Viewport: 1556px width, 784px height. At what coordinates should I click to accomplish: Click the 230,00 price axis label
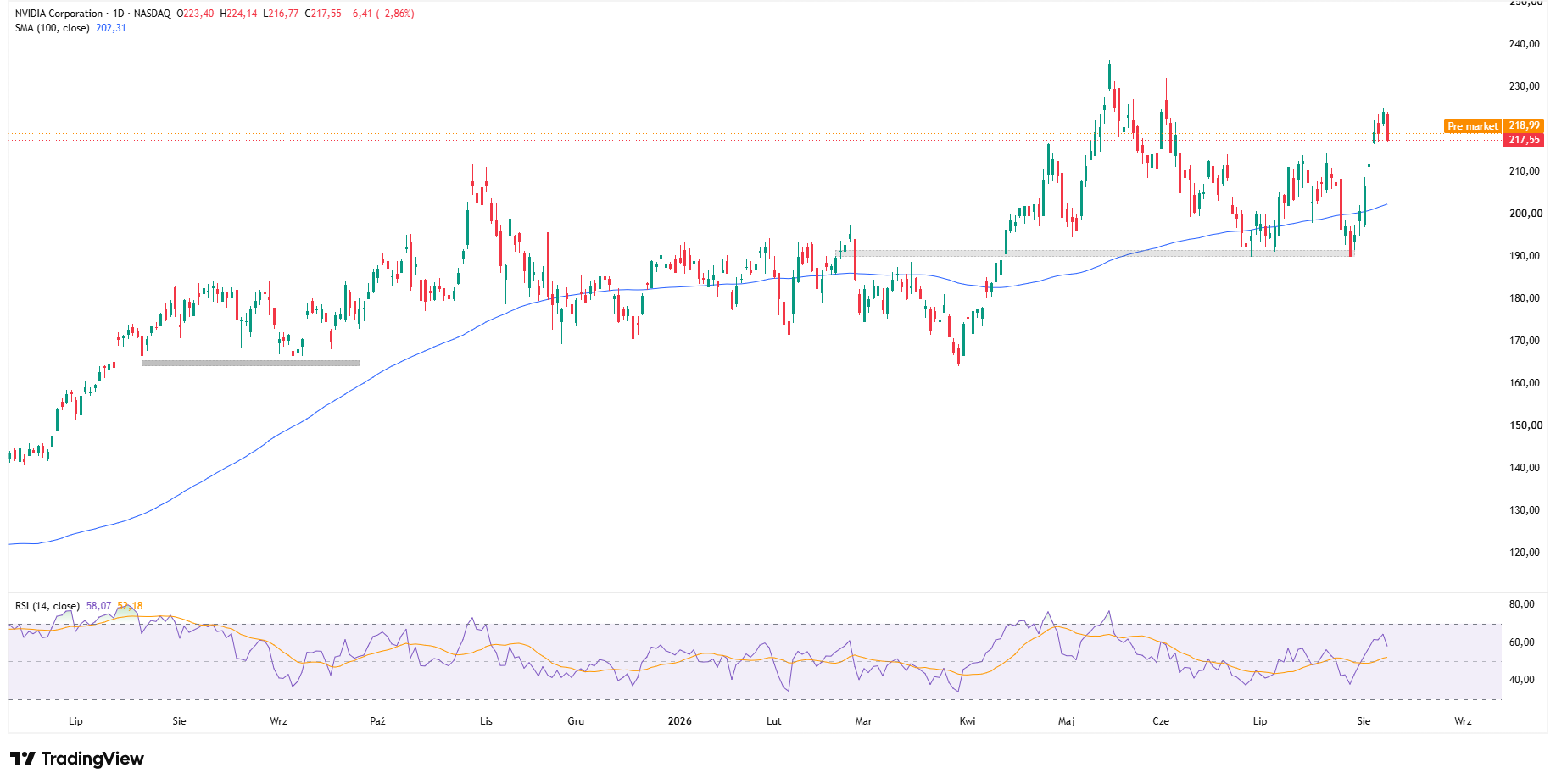point(1524,86)
